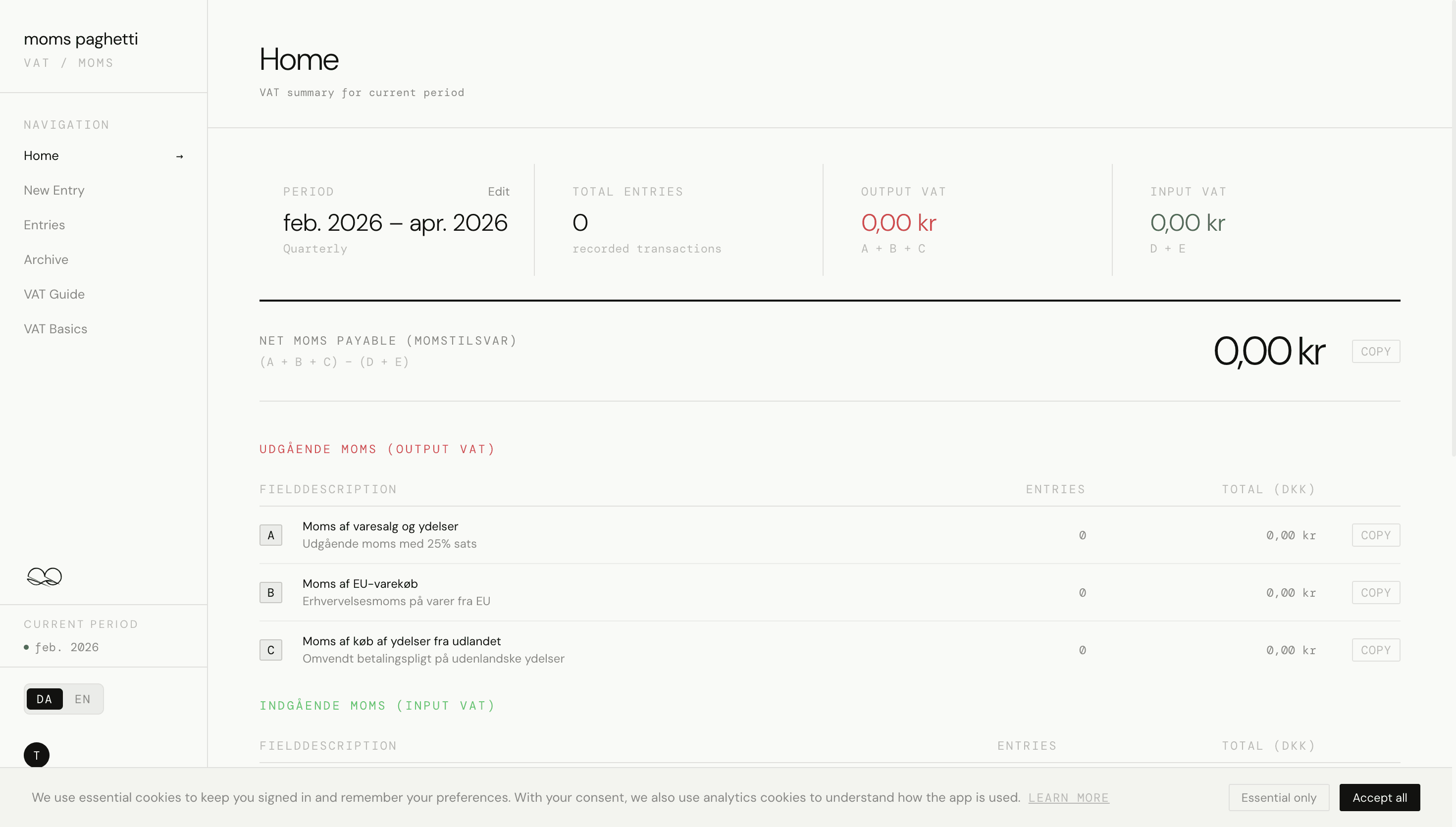Screen dimensions: 1456x827
Task: Click the green dot beside feb. 2026
Action: point(26,648)
